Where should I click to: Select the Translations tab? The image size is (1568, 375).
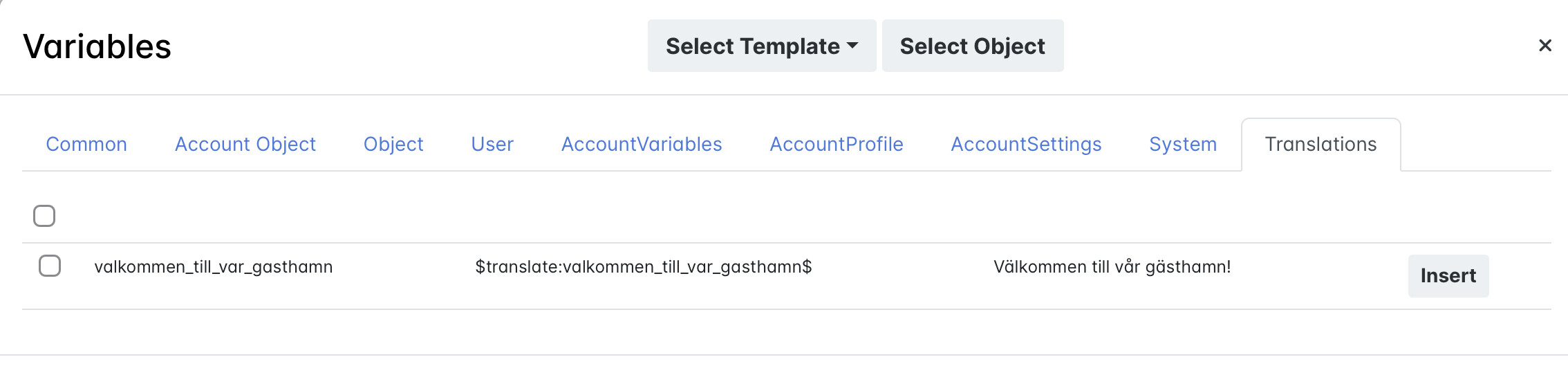(1320, 144)
